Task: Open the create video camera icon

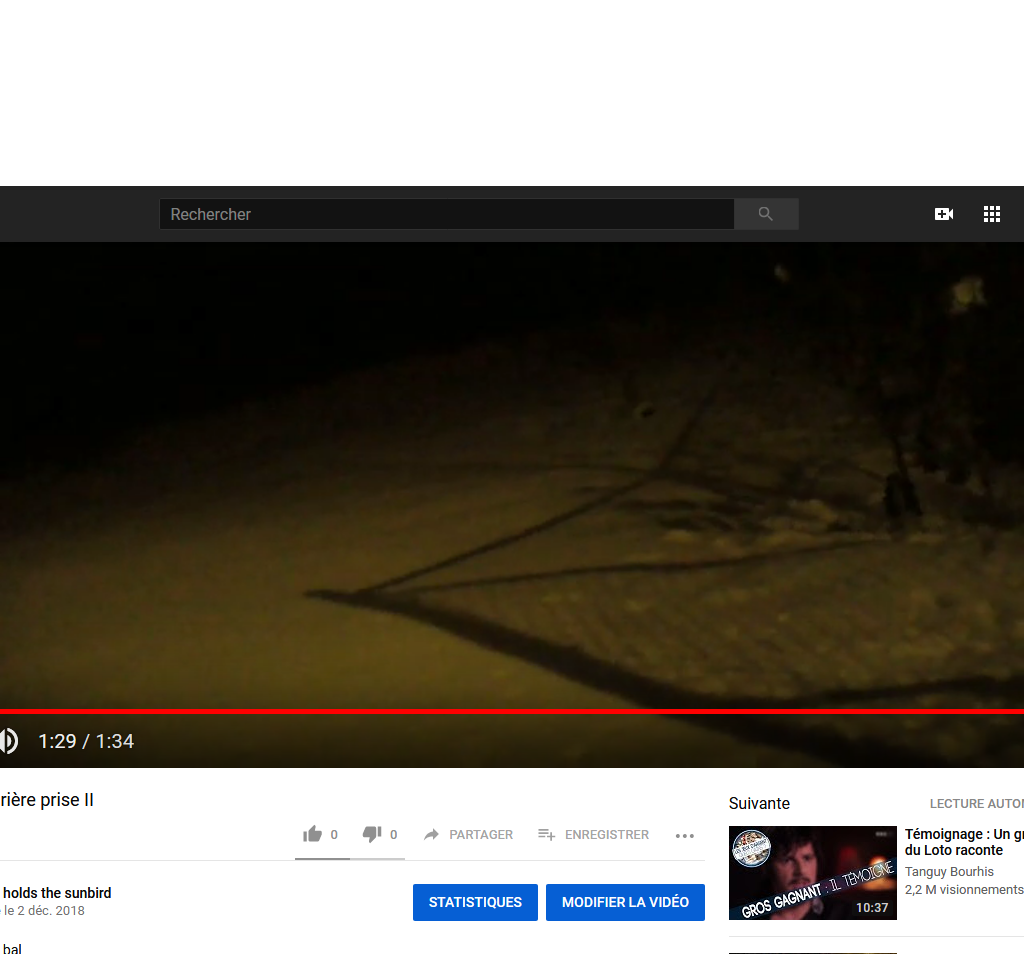Action: click(943, 214)
